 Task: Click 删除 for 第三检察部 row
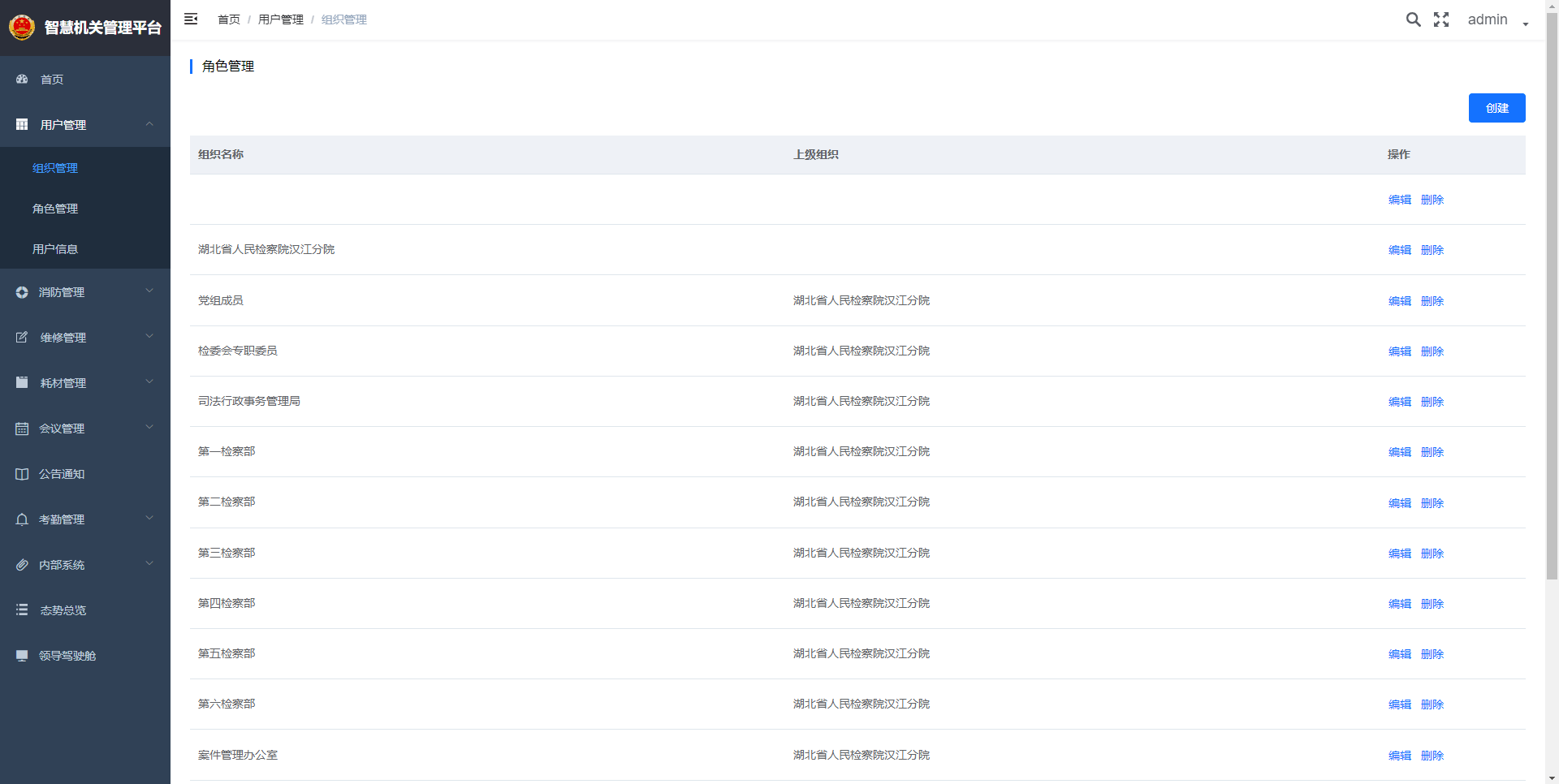coord(1432,554)
